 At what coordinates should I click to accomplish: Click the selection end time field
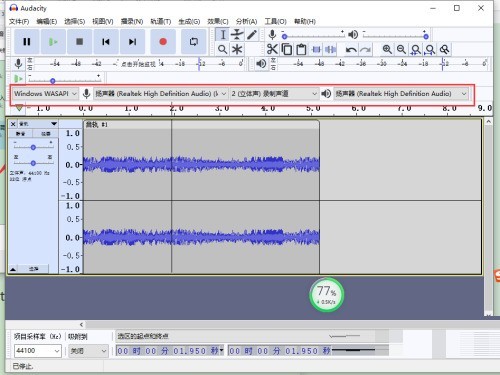(280, 351)
